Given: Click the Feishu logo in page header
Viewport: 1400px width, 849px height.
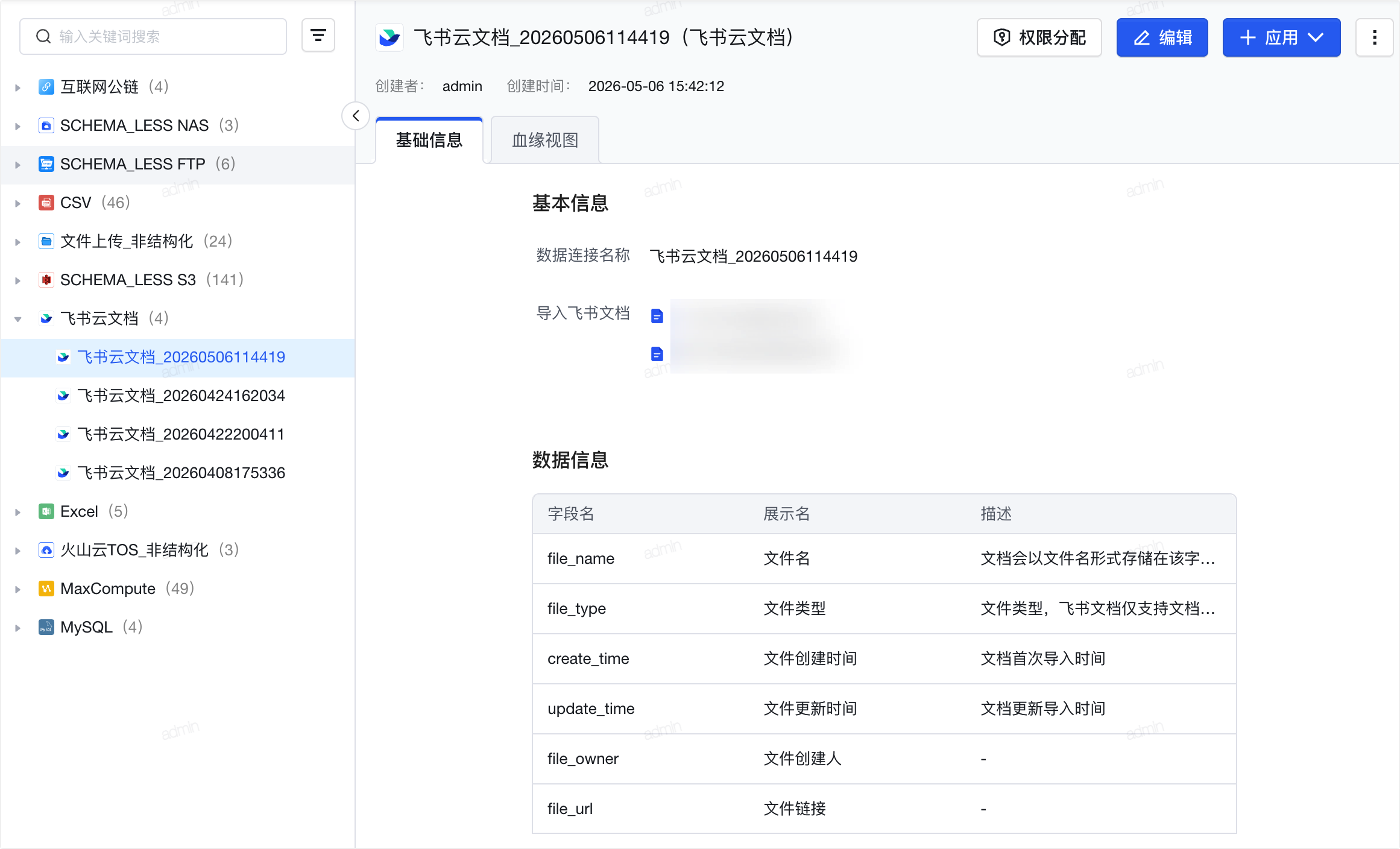Looking at the screenshot, I should click(389, 37).
